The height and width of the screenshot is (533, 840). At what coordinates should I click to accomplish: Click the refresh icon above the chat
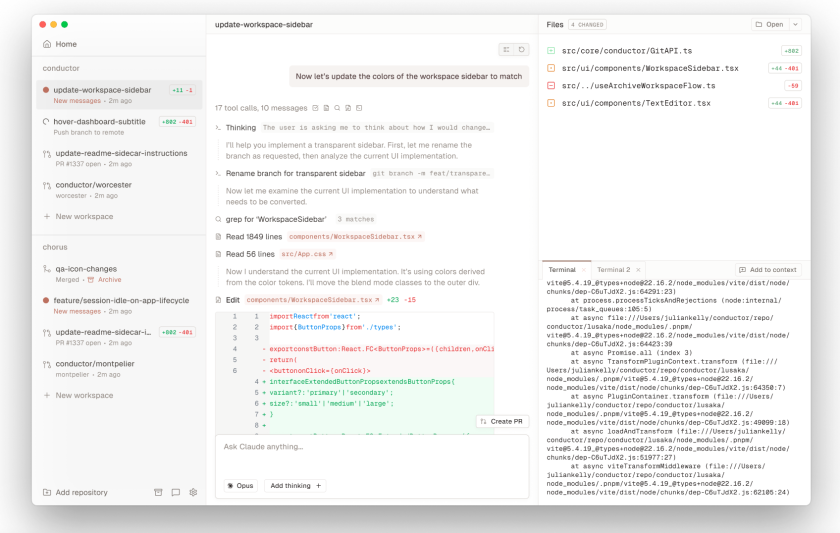(x=521, y=49)
